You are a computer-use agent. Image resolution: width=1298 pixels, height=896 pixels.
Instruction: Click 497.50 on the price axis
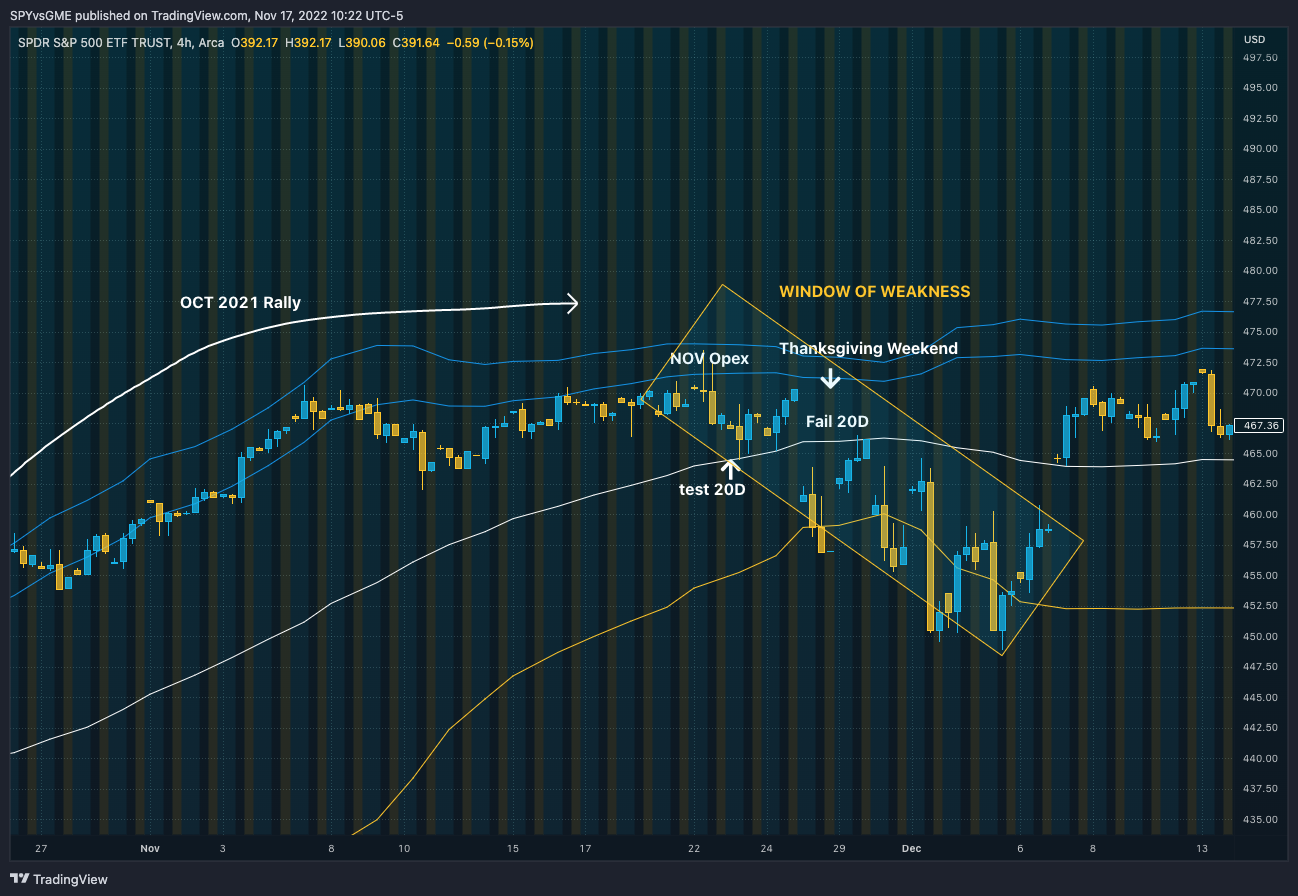[1260, 58]
